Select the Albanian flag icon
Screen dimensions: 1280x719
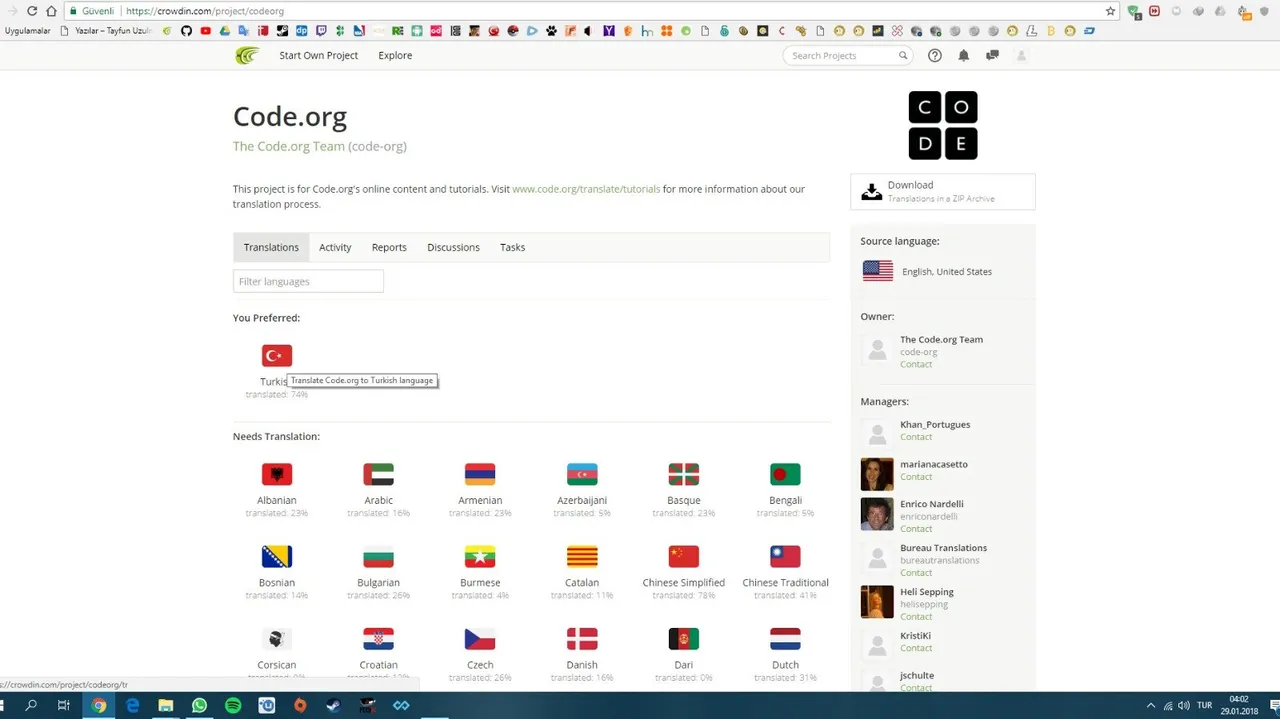tap(277, 474)
